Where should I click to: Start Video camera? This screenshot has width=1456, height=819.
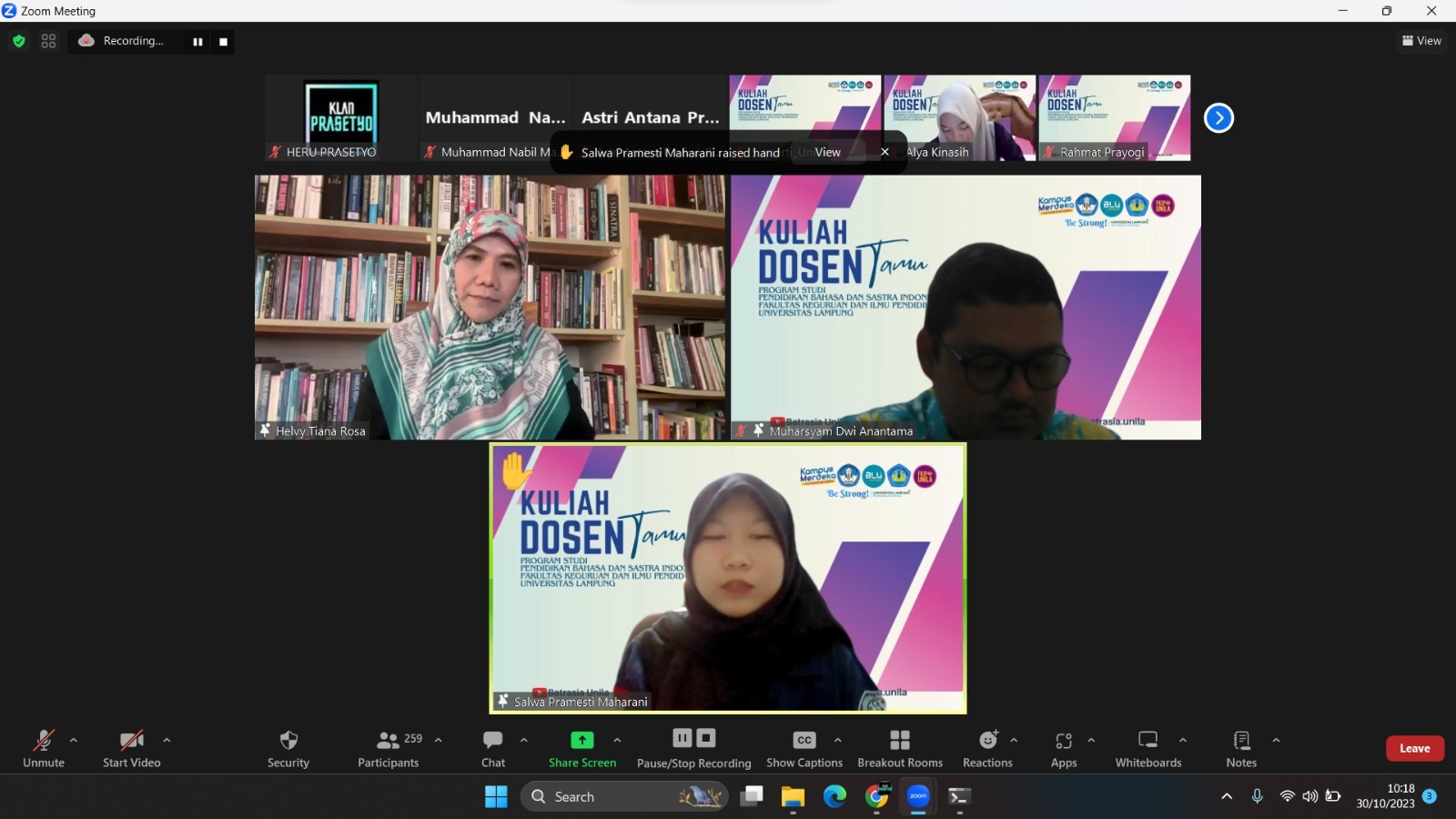[x=132, y=748]
